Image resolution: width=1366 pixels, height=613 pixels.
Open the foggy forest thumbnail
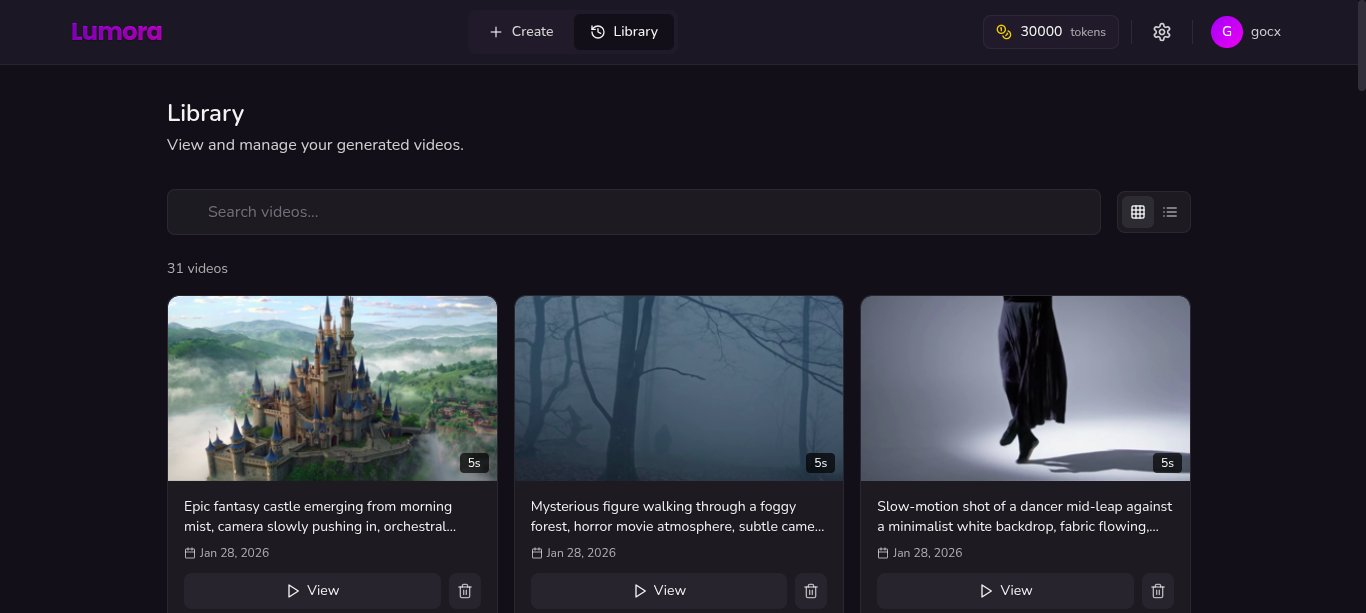tap(679, 388)
